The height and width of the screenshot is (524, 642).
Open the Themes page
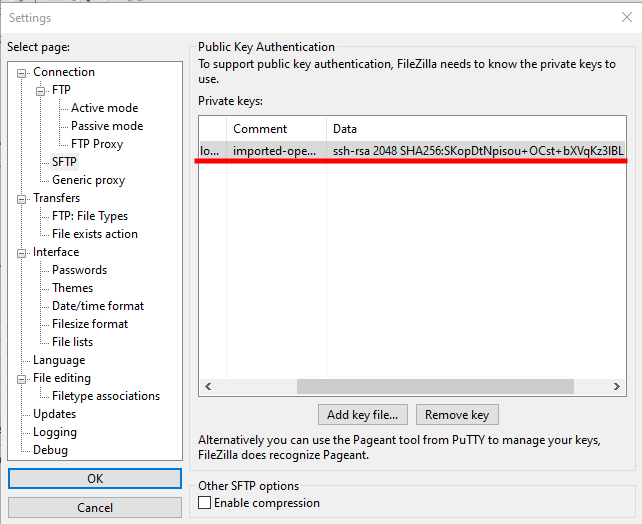tap(72, 288)
